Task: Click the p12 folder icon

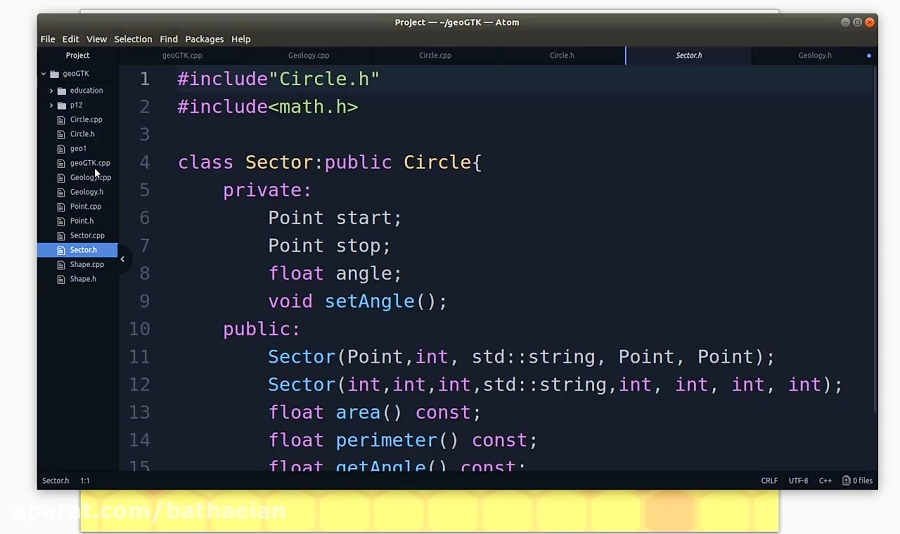Action: 61,105
